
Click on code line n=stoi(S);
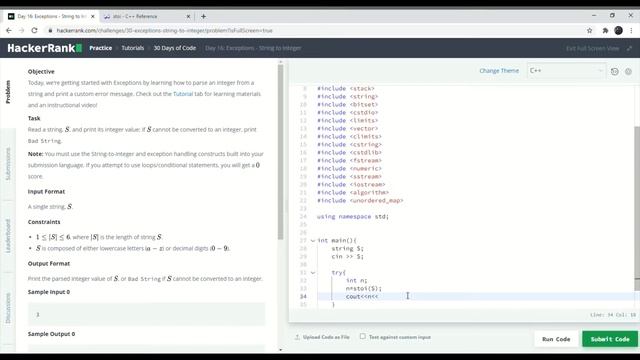pos(364,289)
